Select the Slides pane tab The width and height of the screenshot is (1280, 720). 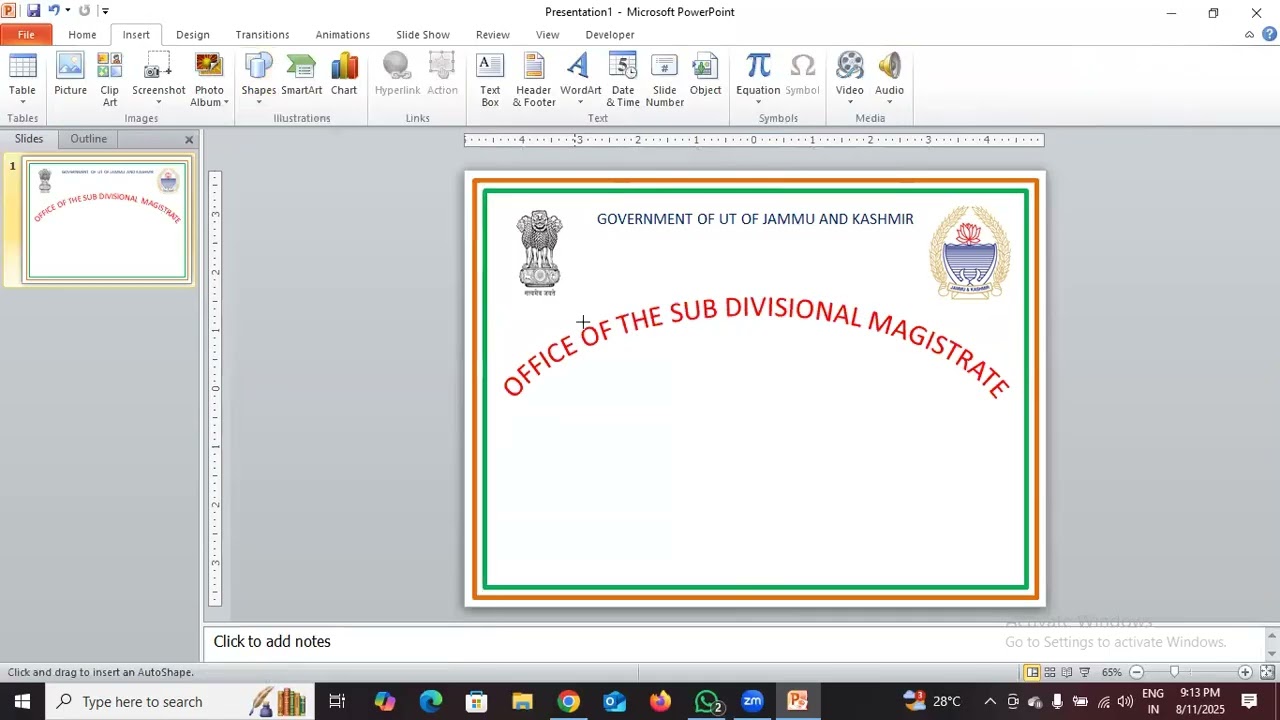[29, 139]
